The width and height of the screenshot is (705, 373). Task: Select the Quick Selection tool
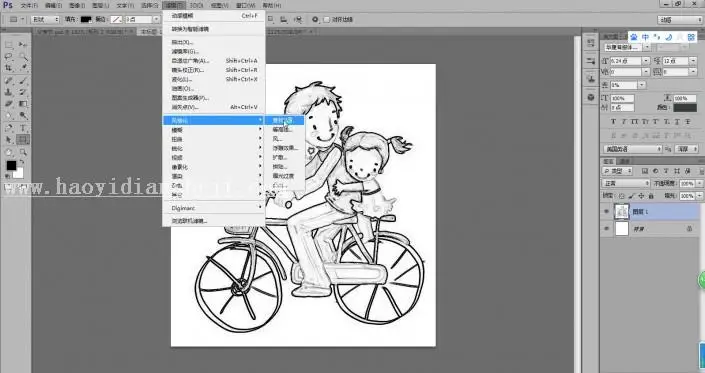(23, 57)
